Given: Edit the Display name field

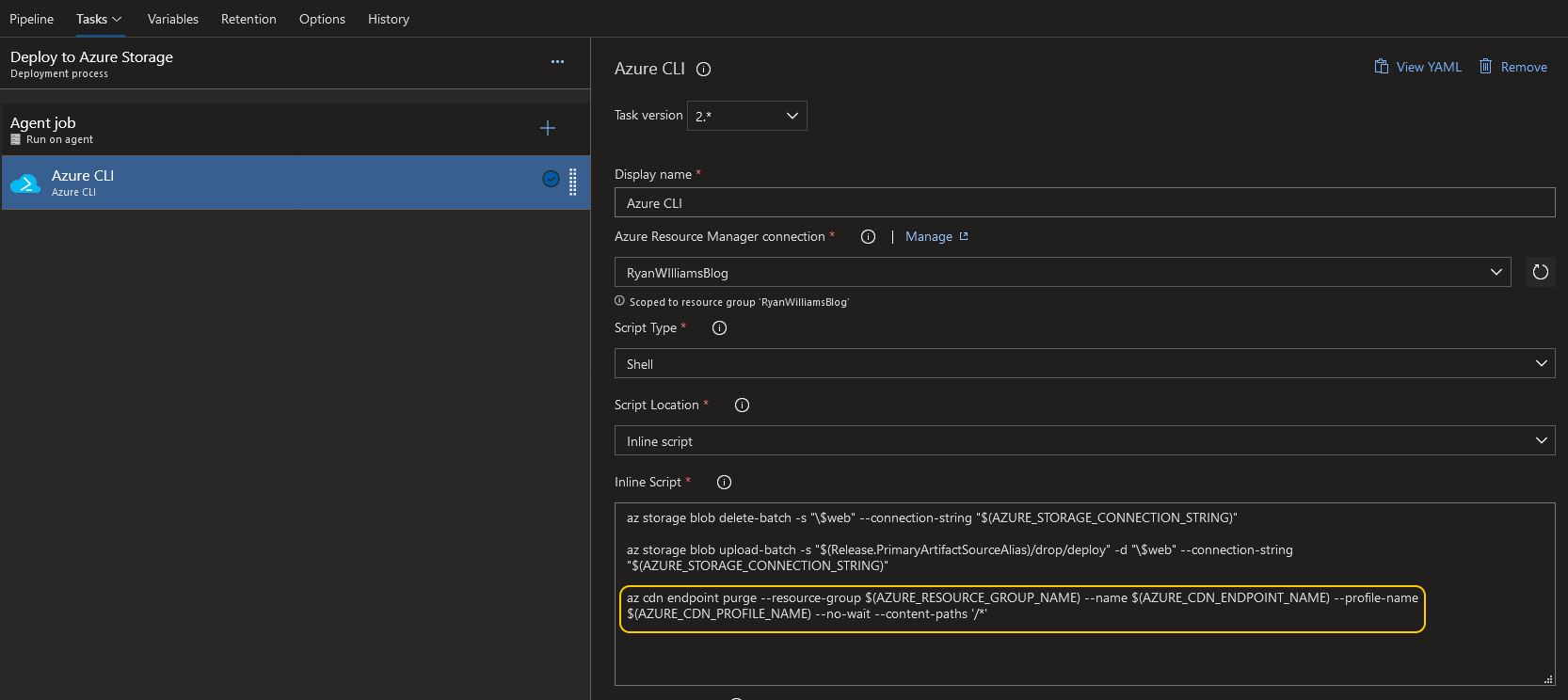Looking at the screenshot, I should pyautogui.click(x=1084, y=203).
